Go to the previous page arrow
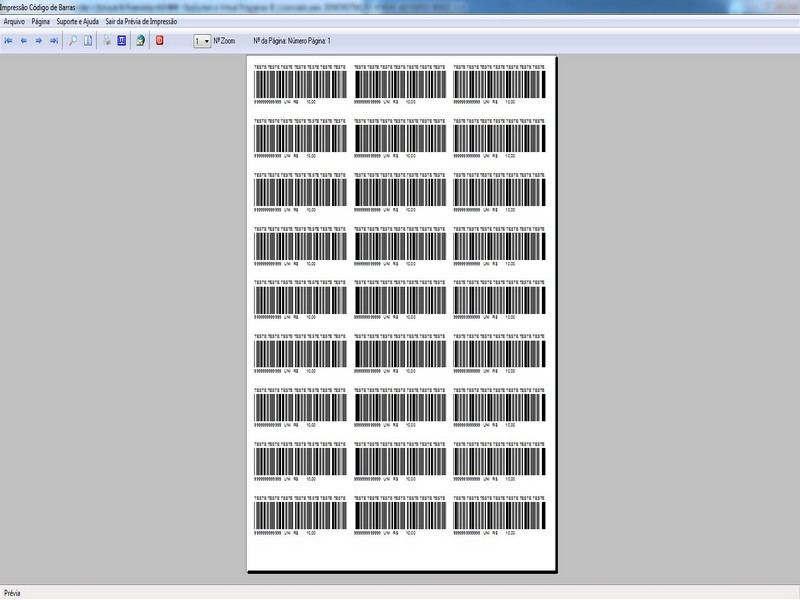 point(23,41)
